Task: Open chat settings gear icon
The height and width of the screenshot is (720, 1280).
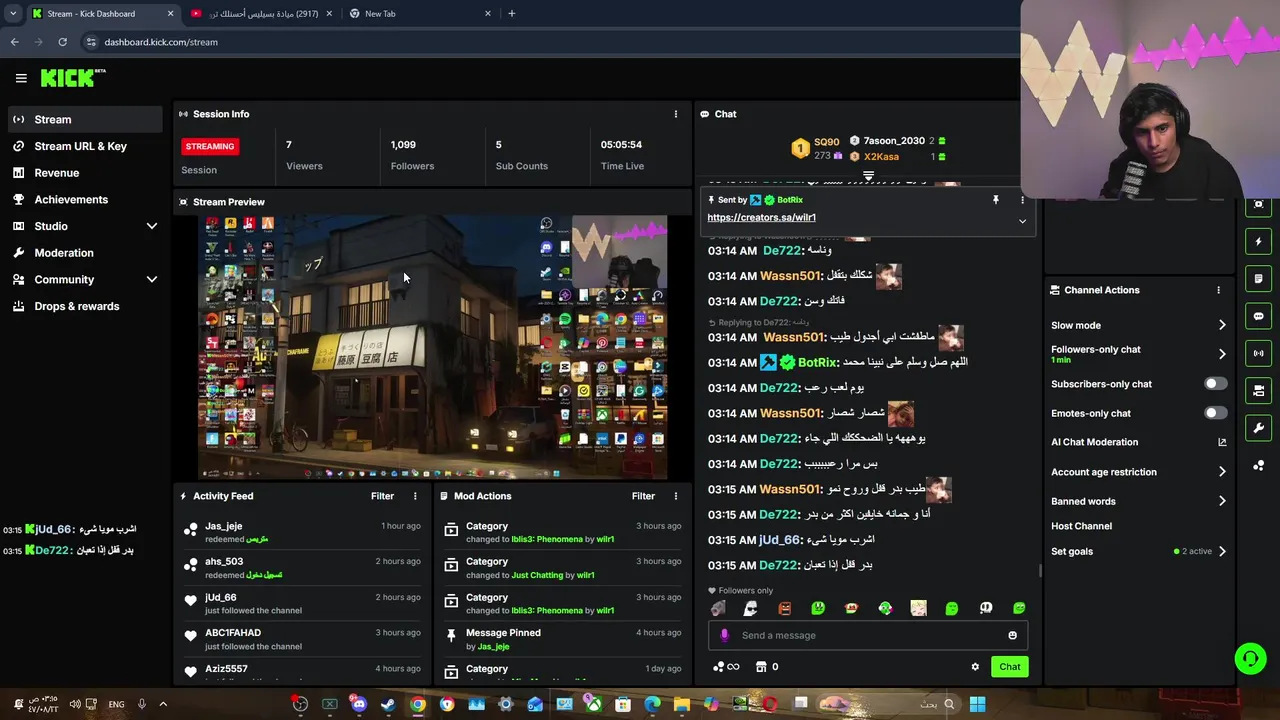Action: 975,667
